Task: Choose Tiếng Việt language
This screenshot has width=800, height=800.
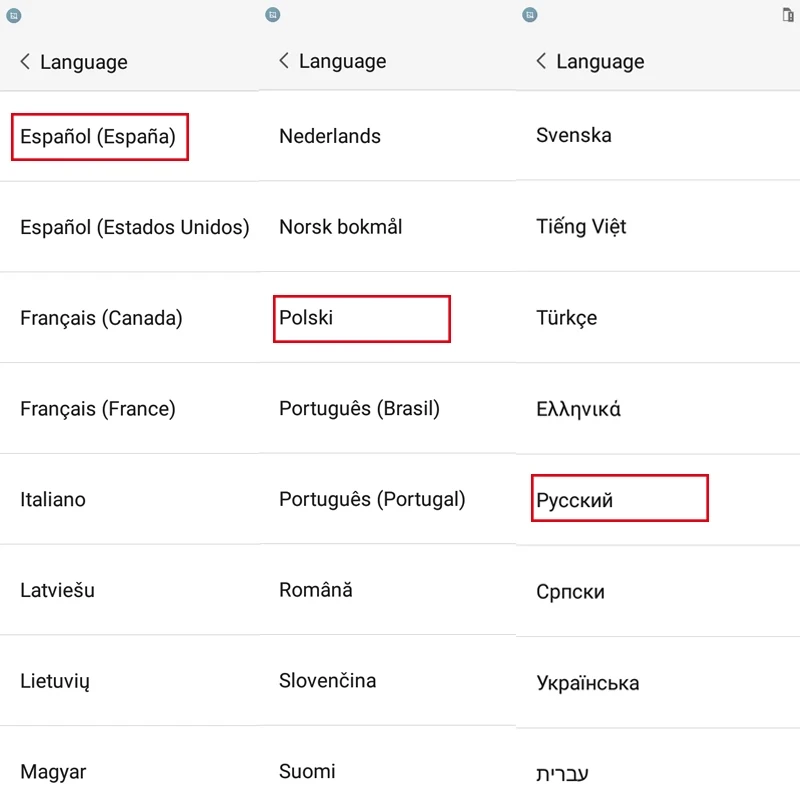Action: tap(581, 227)
